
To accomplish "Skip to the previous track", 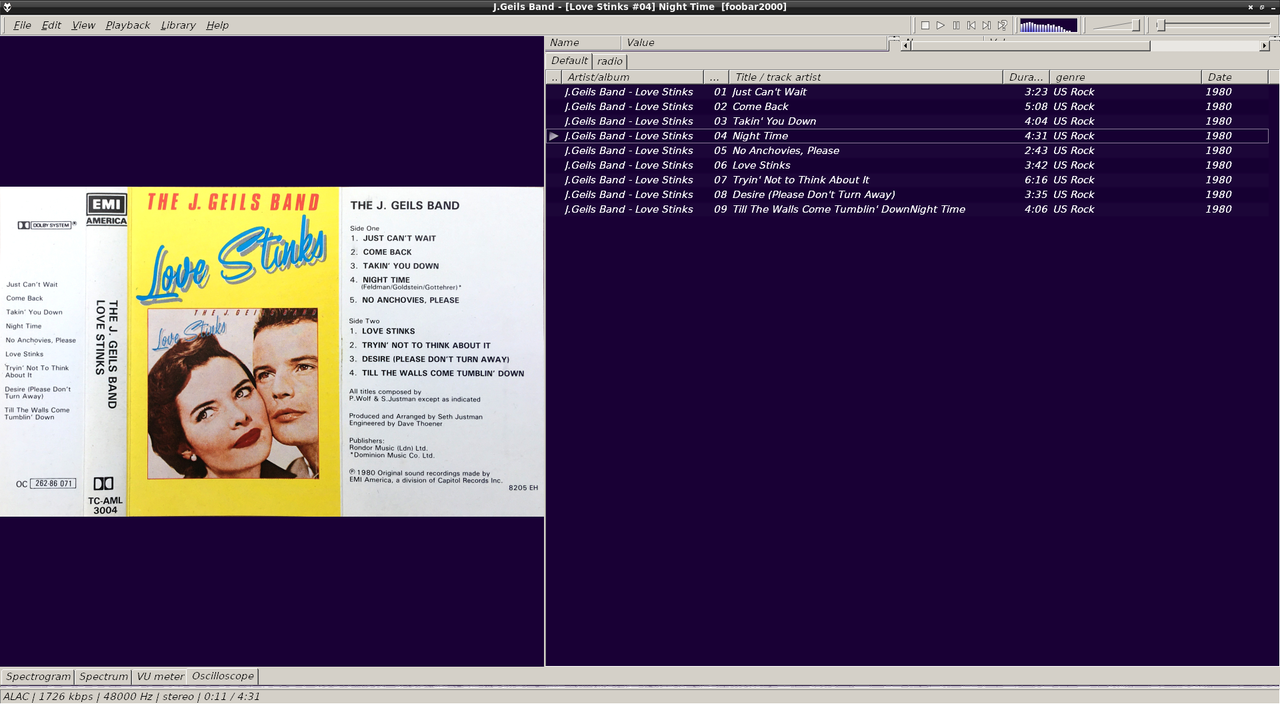I will coord(971,25).
